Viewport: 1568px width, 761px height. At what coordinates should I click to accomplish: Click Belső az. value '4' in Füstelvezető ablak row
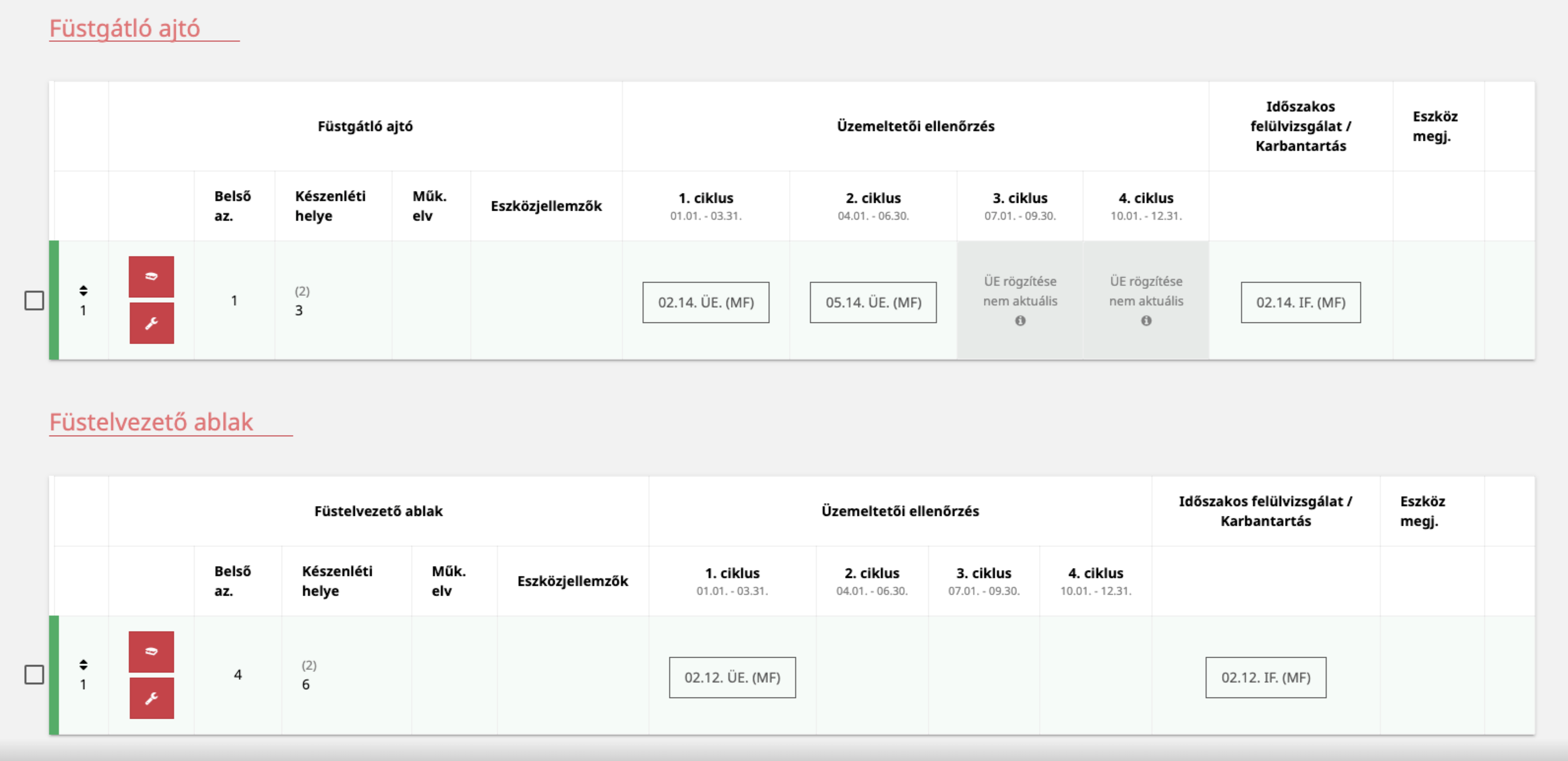tap(238, 674)
